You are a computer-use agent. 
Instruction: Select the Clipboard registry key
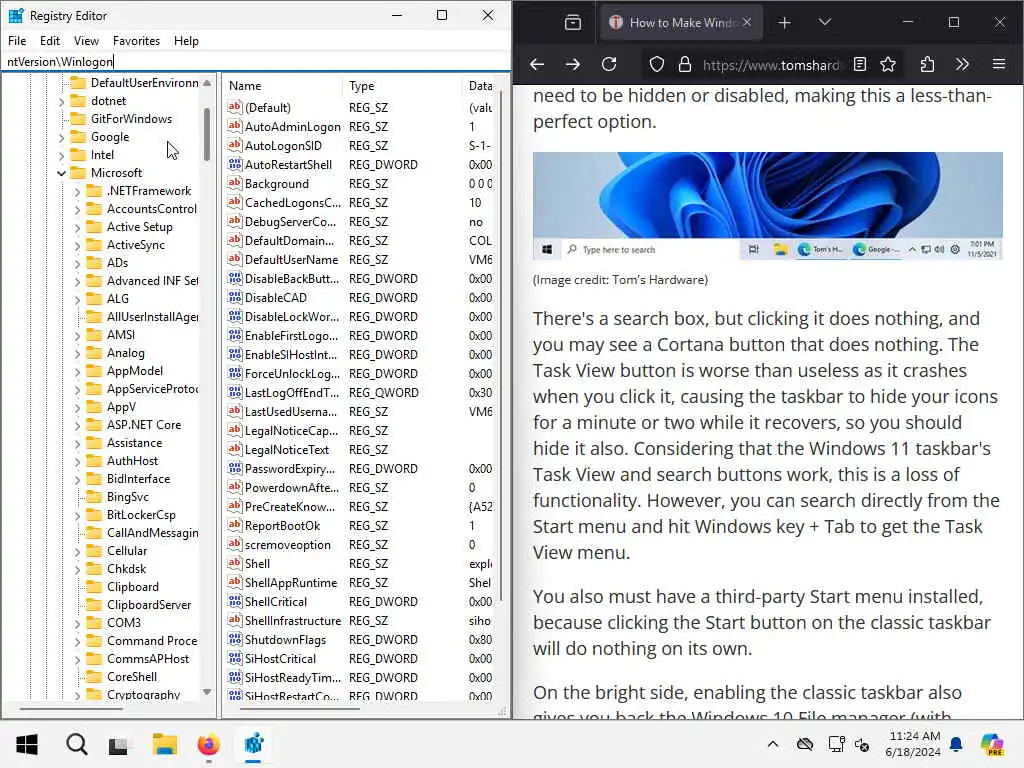tap(133, 586)
